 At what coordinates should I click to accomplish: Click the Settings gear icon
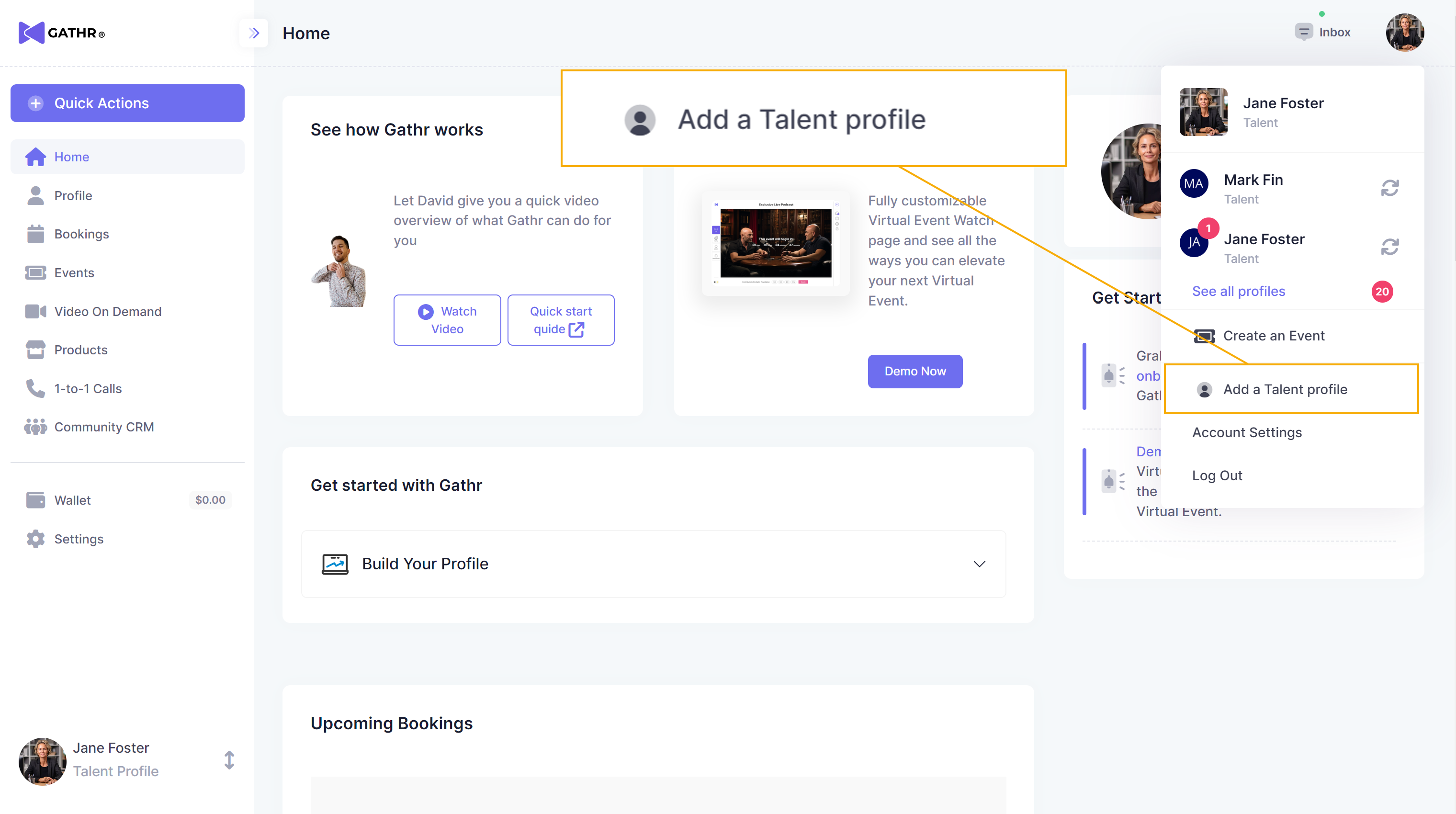point(35,539)
